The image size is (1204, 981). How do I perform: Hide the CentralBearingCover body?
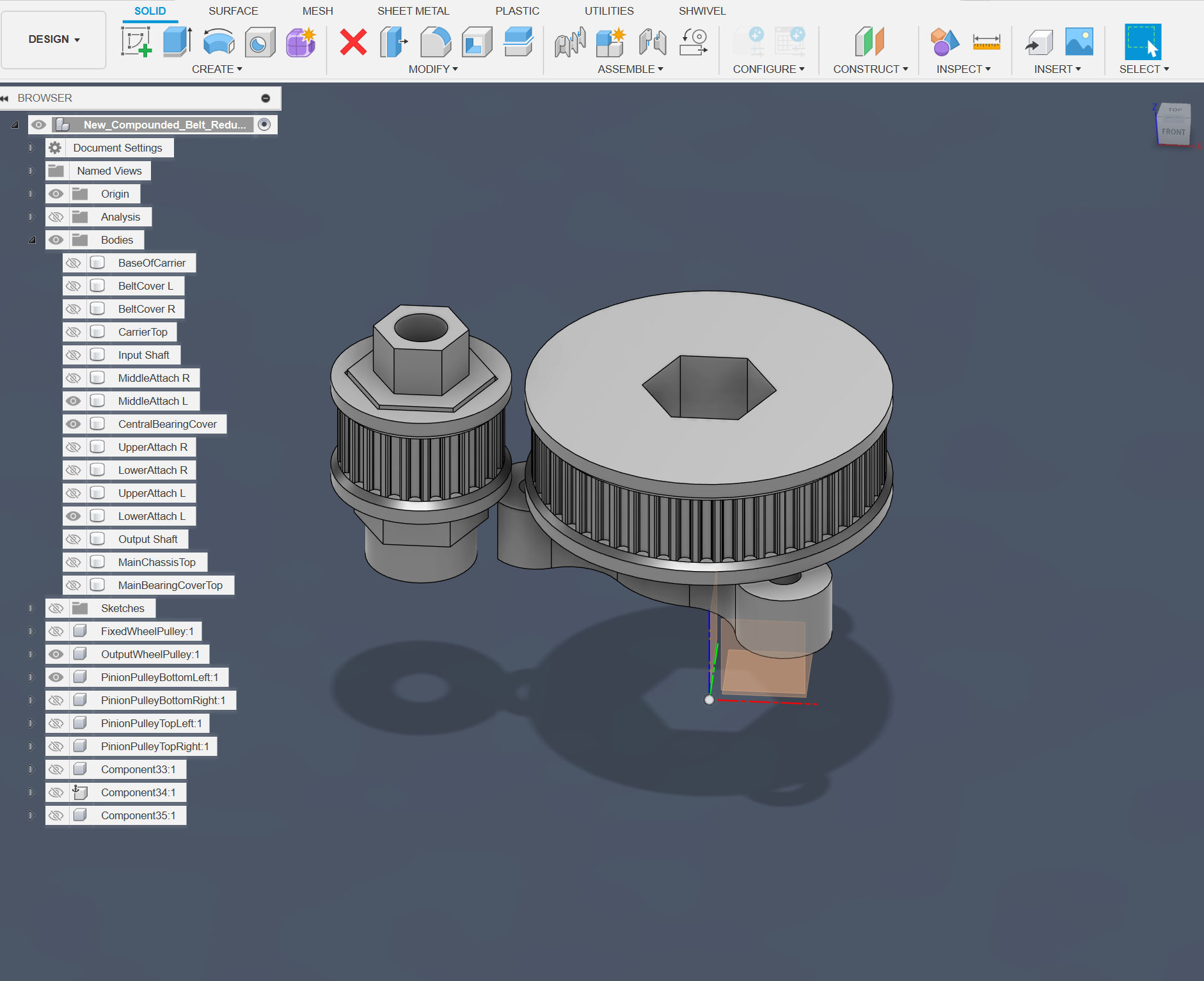(x=74, y=424)
